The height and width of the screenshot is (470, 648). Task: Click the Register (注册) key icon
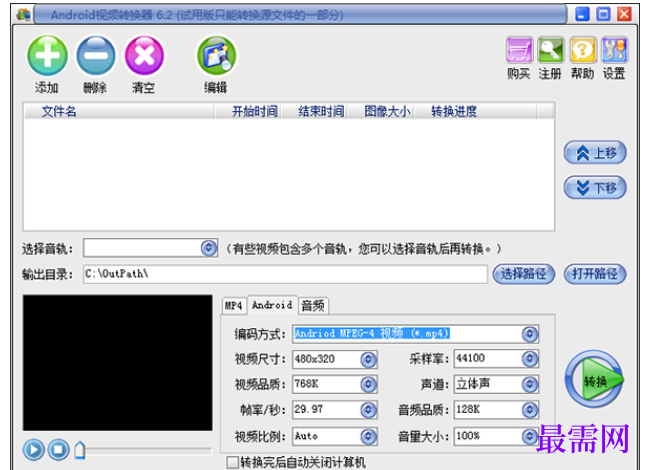tap(550, 50)
